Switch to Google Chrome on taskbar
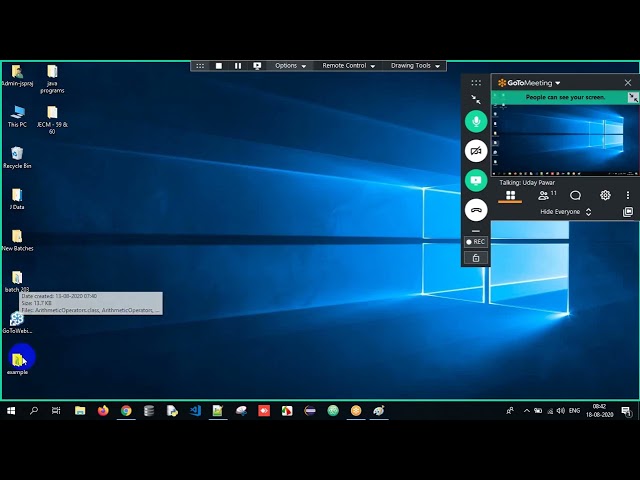640x480 pixels. [x=126, y=411]
